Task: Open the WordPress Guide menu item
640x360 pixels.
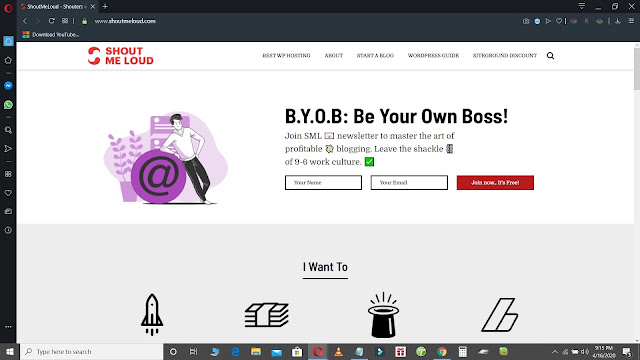Action: click(x=433, y=56)
